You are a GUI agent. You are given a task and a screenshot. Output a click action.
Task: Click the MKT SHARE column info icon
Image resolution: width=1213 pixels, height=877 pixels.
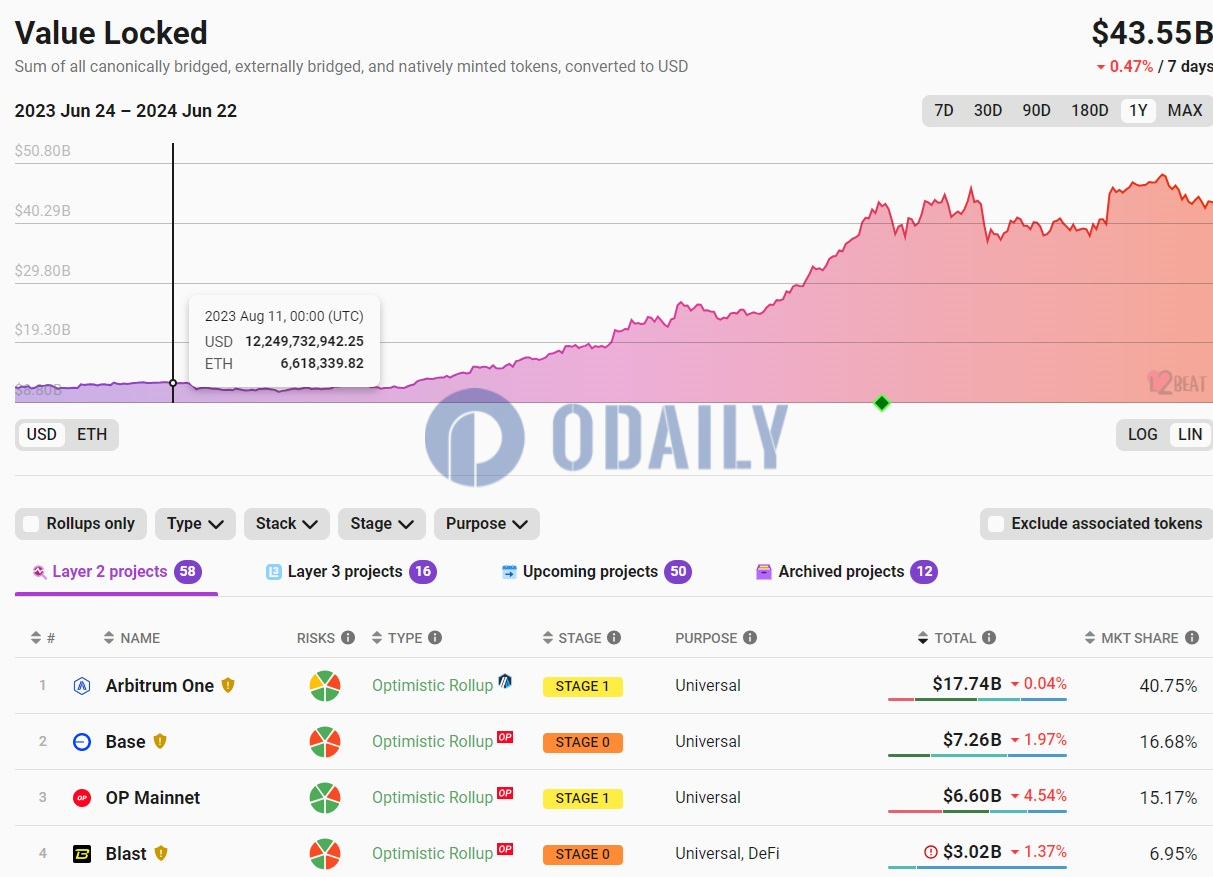click(1191, 638)
